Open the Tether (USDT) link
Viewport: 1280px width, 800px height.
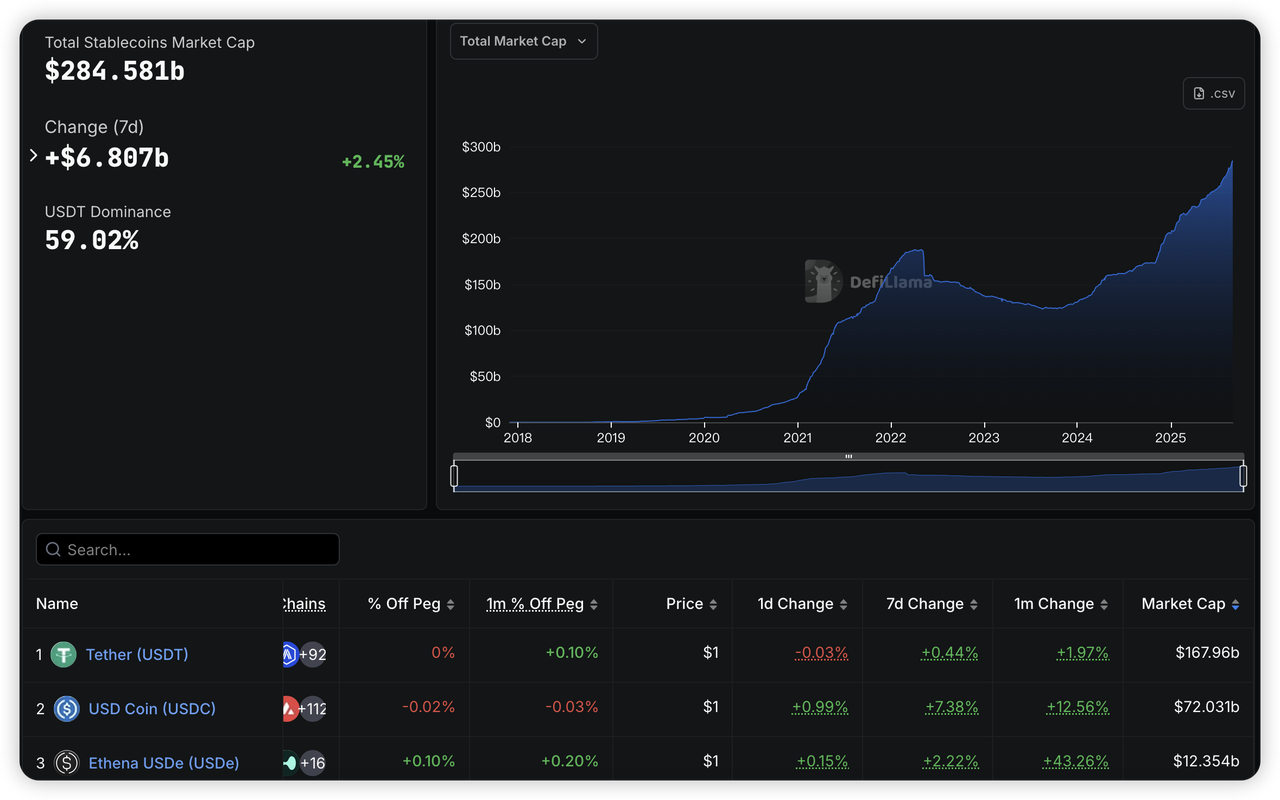137,655
